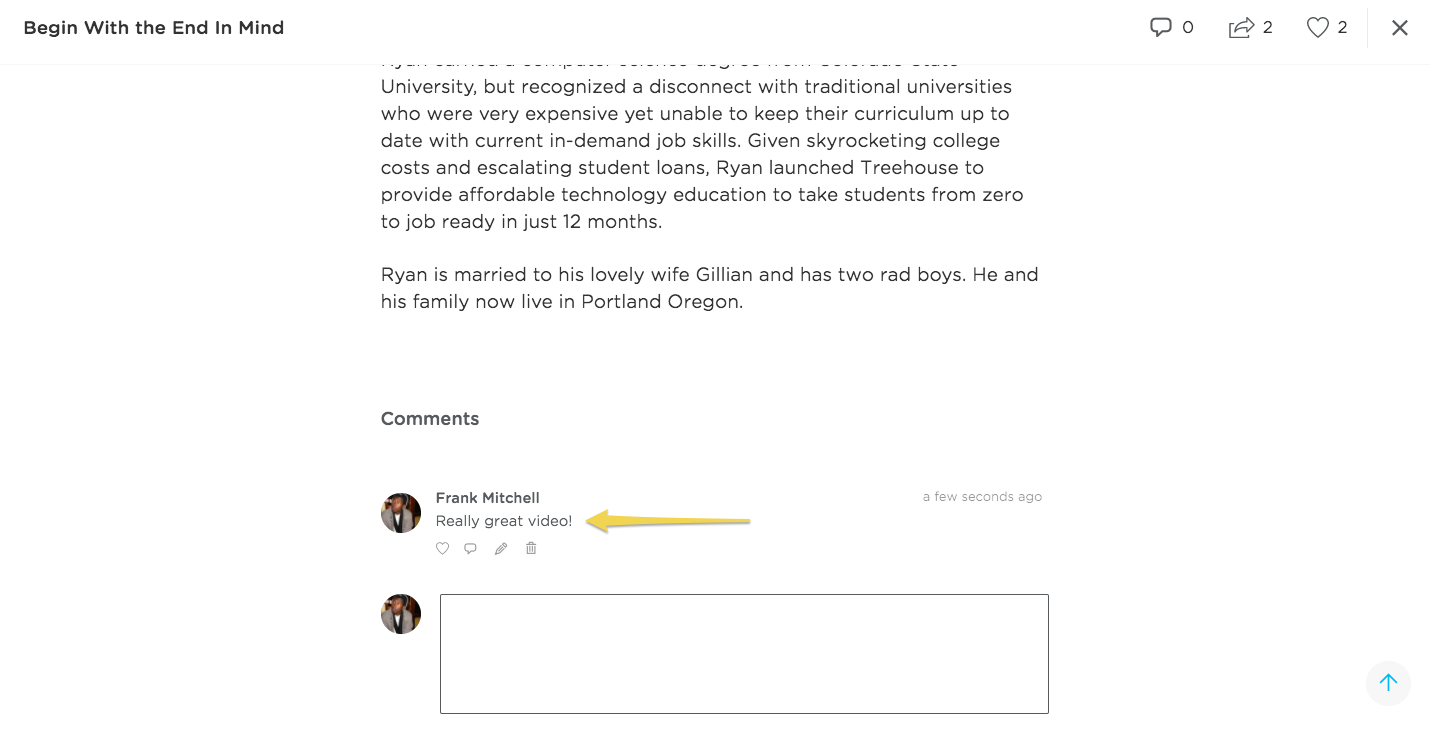
Task: Open comments via header speech bubble icon
Action: (x=1160, y=28)
